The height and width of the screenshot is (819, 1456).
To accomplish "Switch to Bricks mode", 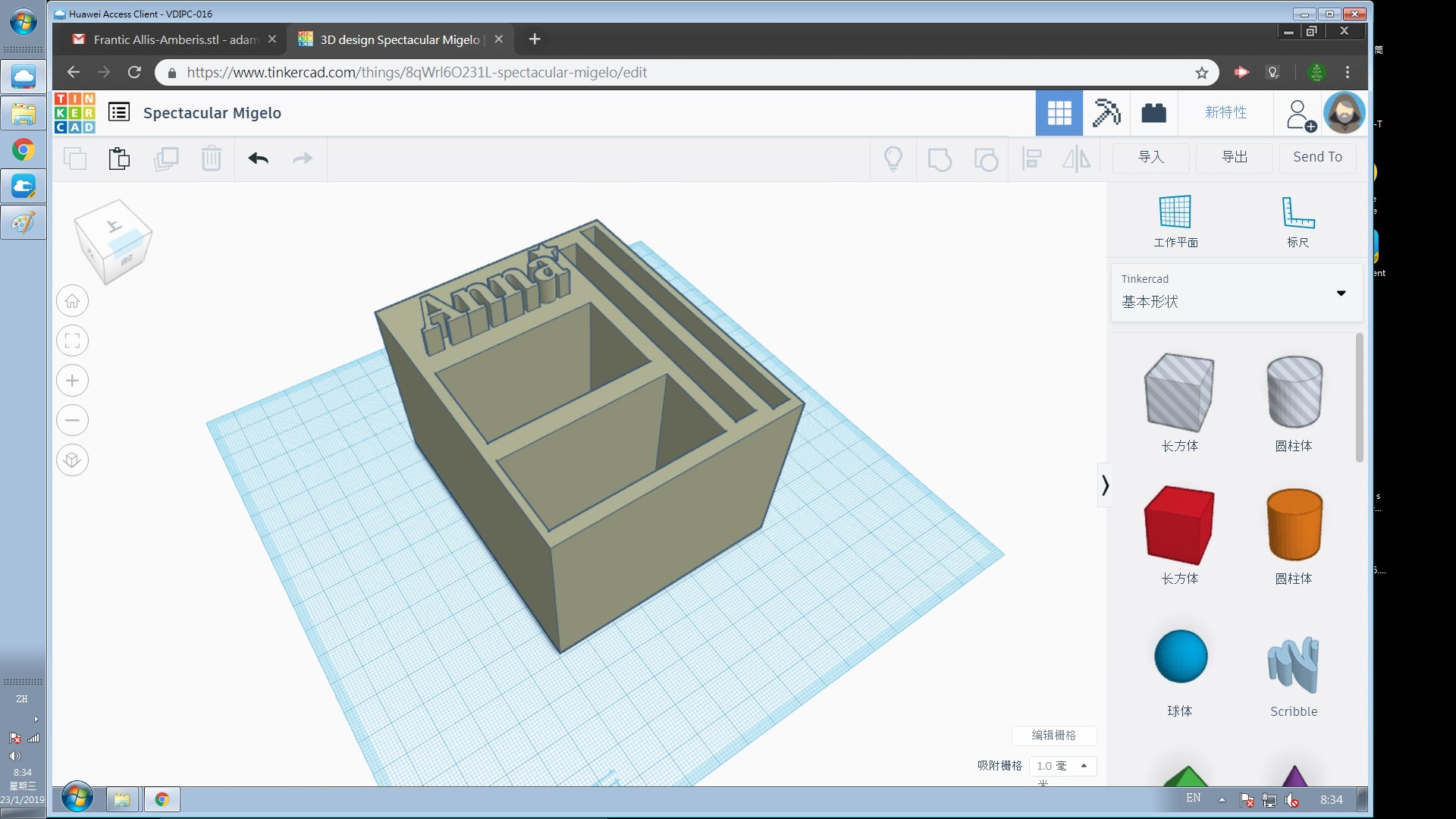I will 1153,113.
